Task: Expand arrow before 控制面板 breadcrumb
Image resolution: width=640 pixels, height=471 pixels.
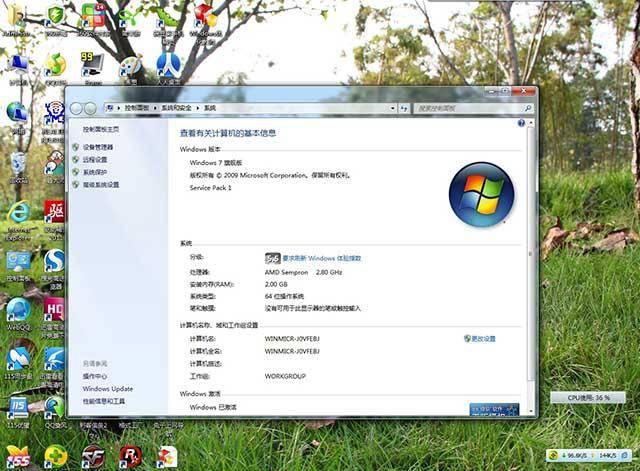Action: [119, 108]
